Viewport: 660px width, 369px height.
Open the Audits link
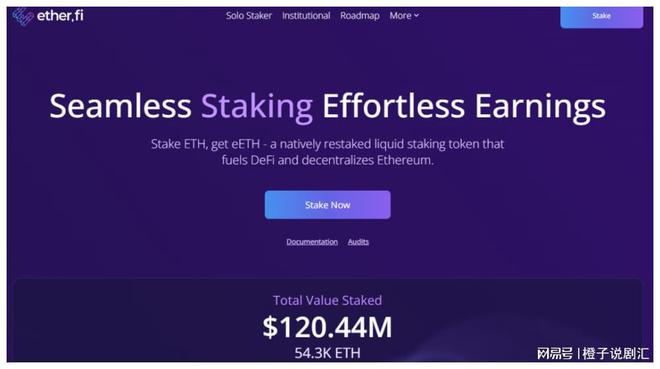[358, 242]
